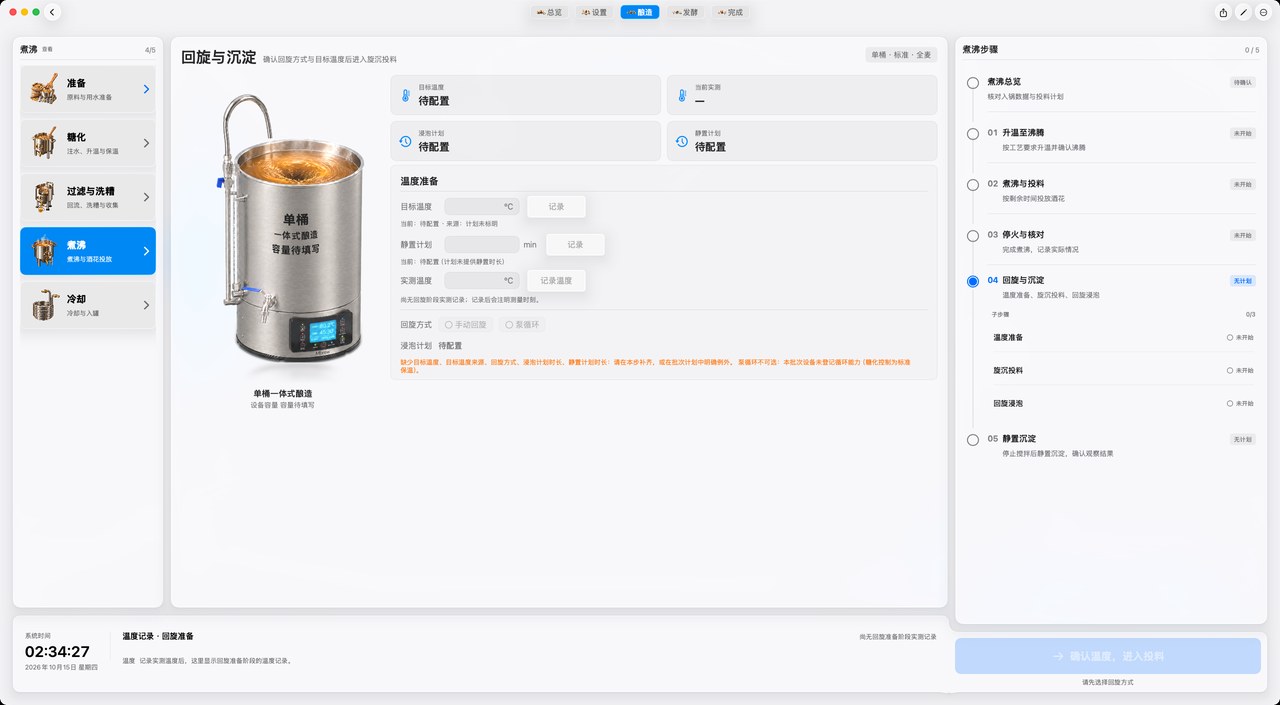The width and height of the screenshot is (1280, 705).
Task: Click the thermometer icon on 目标温度 card
Action: (405, 96)
